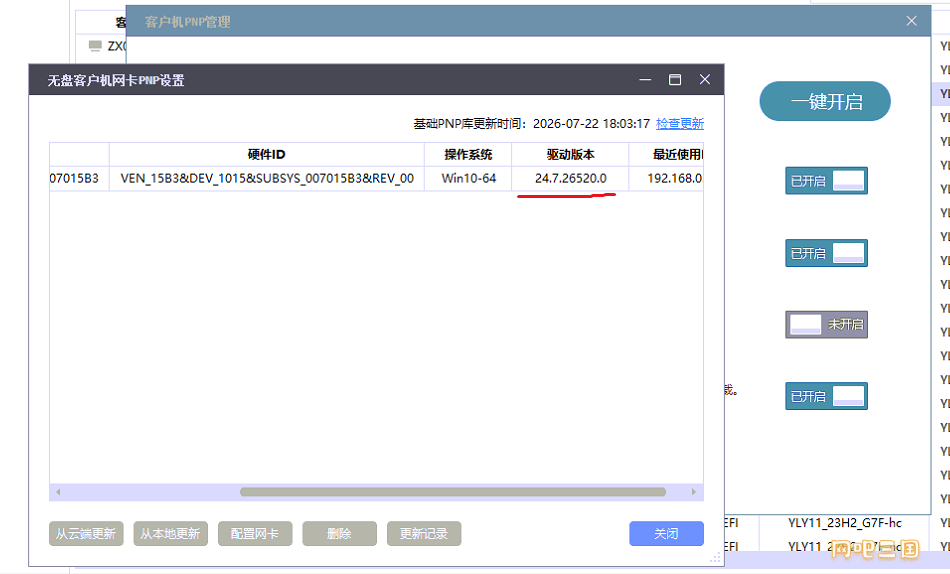950x574 pixels.
Task: Click the blue 关闭 button
Action: pyautogui.click(x=666, y=533)
